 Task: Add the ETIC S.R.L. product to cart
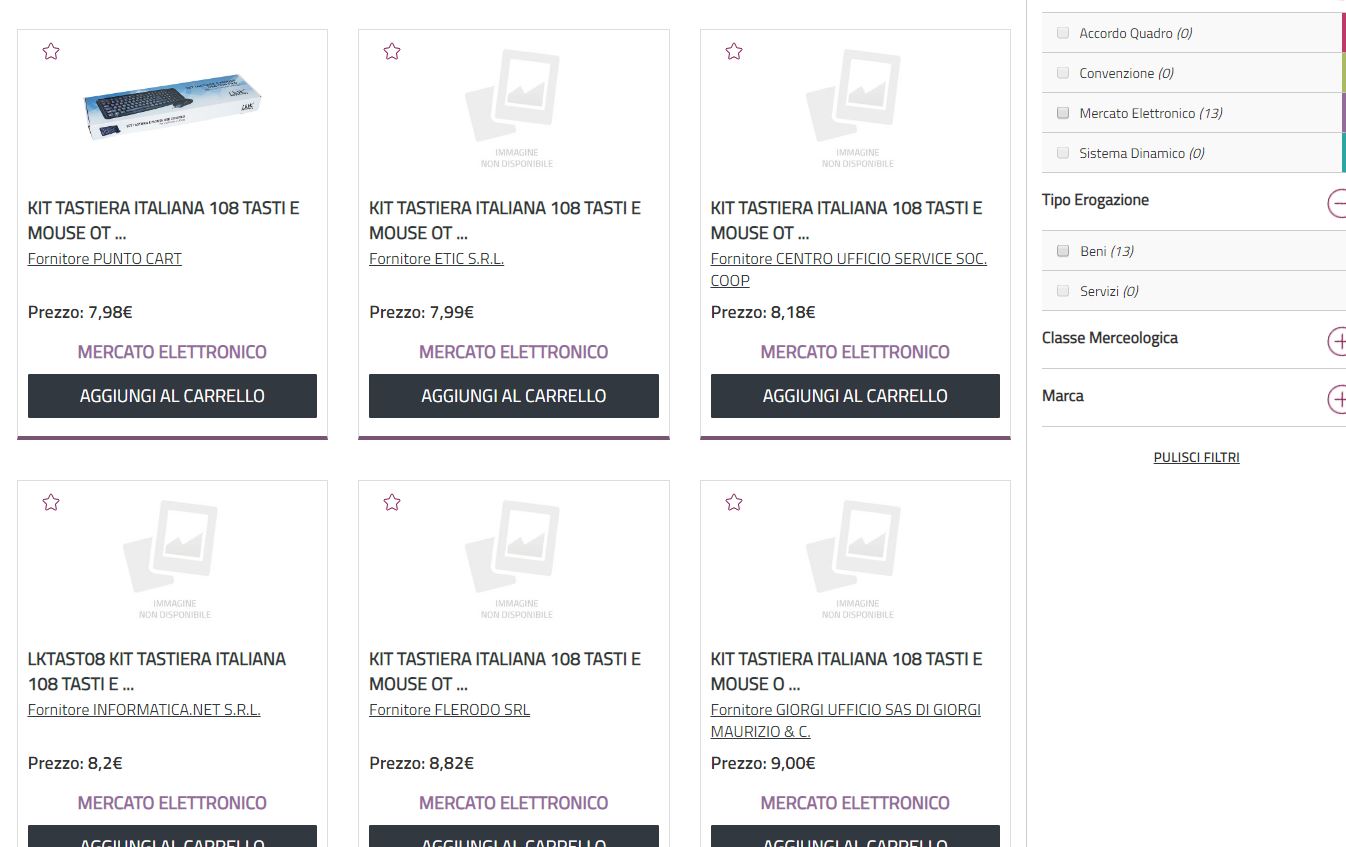514,396
